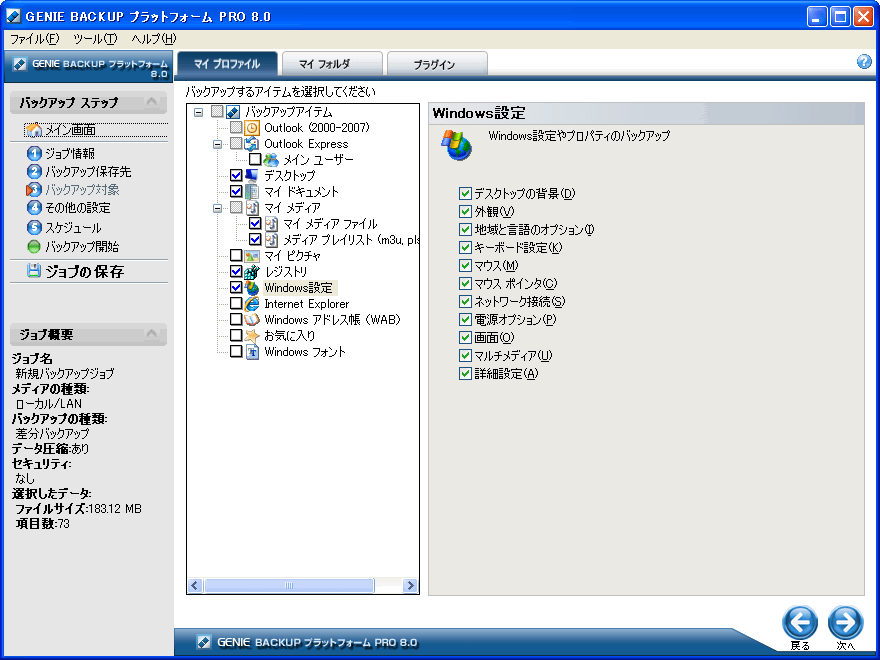Collapse the バックアップ ステップ panel
Screen dimensions: 880x660
pos(152,102)
